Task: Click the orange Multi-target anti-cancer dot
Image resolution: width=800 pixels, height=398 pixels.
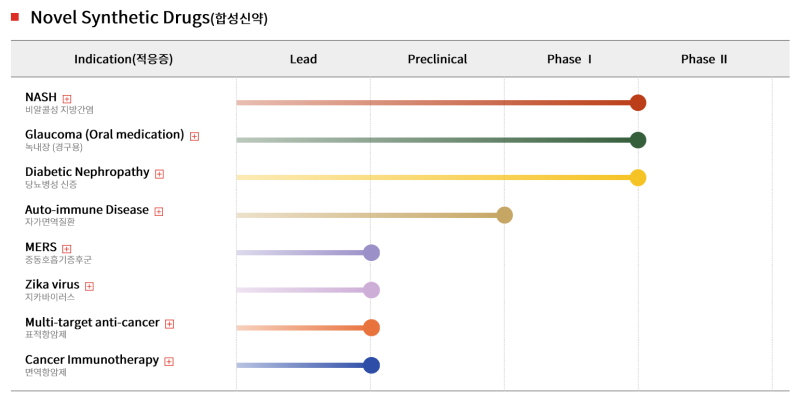Action: [x=371, y=328]
